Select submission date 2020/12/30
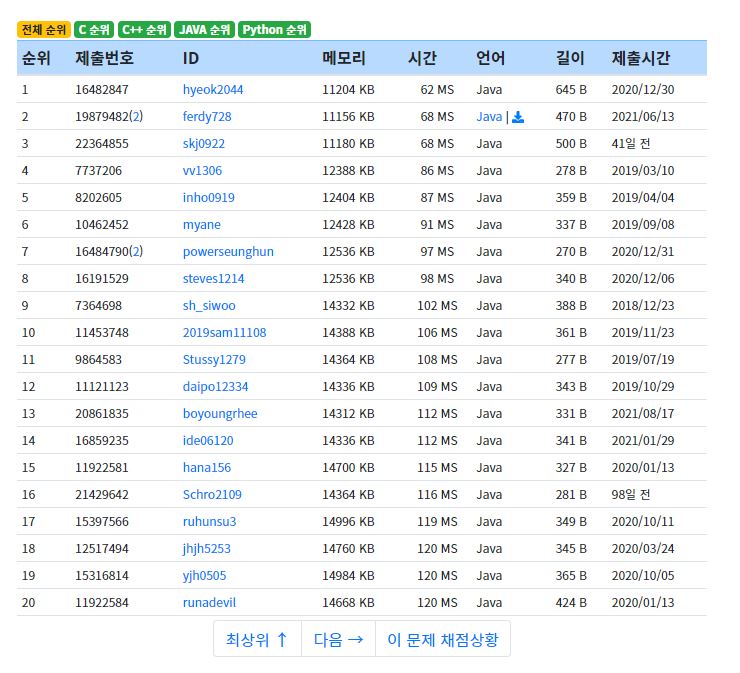The image size is (740, 673). pyautogui.click(x=643, y=90)
